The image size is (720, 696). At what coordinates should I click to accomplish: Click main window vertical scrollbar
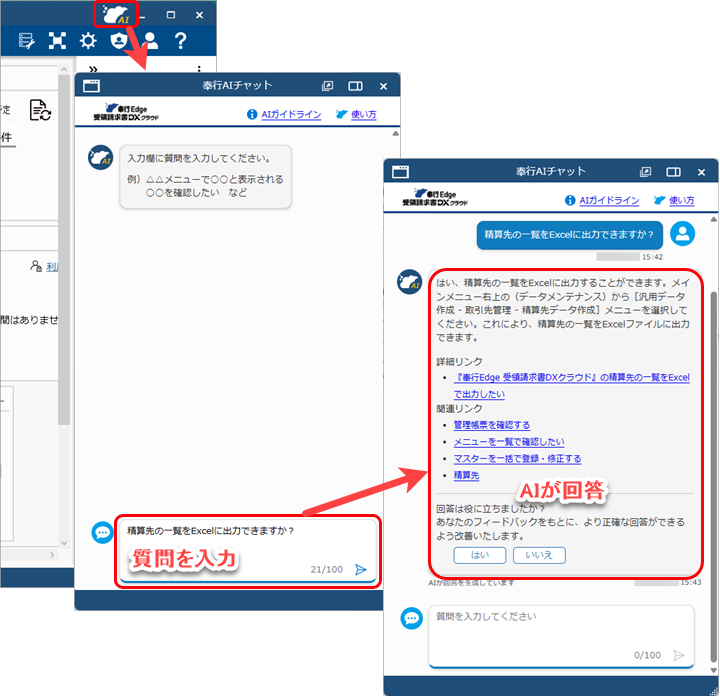(x=64, y=250)
